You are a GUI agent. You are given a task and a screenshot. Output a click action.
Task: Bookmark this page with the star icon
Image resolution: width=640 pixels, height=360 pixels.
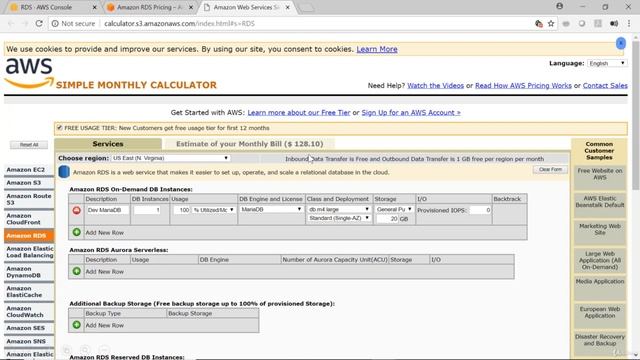[551, 24]
